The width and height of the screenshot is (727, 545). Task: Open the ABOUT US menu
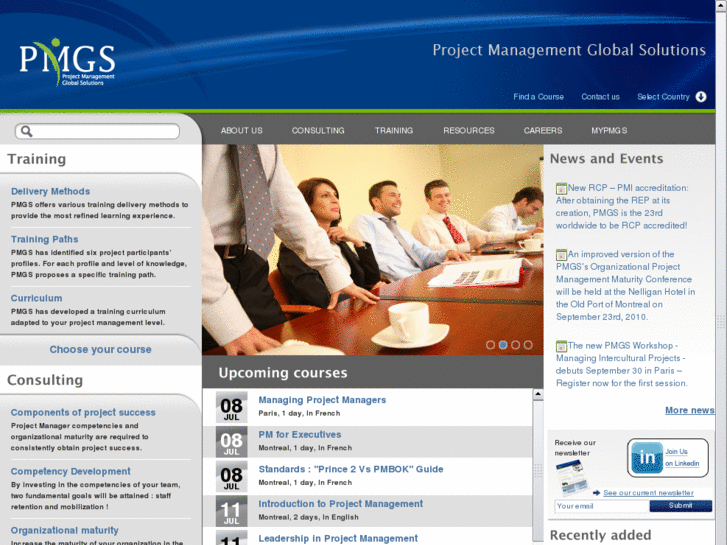click(242, 130)
